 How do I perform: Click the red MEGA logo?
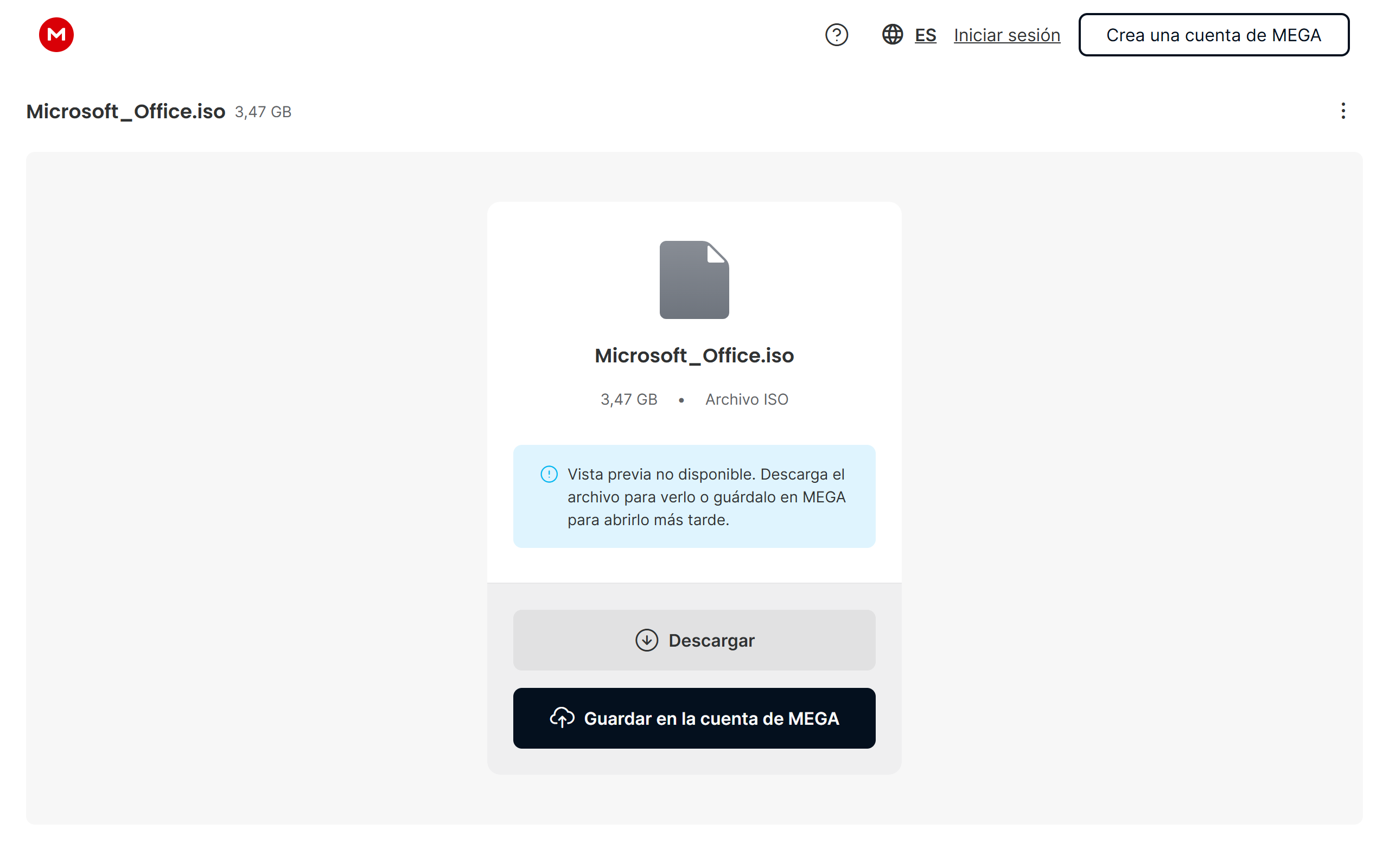(x=56, y=34)
